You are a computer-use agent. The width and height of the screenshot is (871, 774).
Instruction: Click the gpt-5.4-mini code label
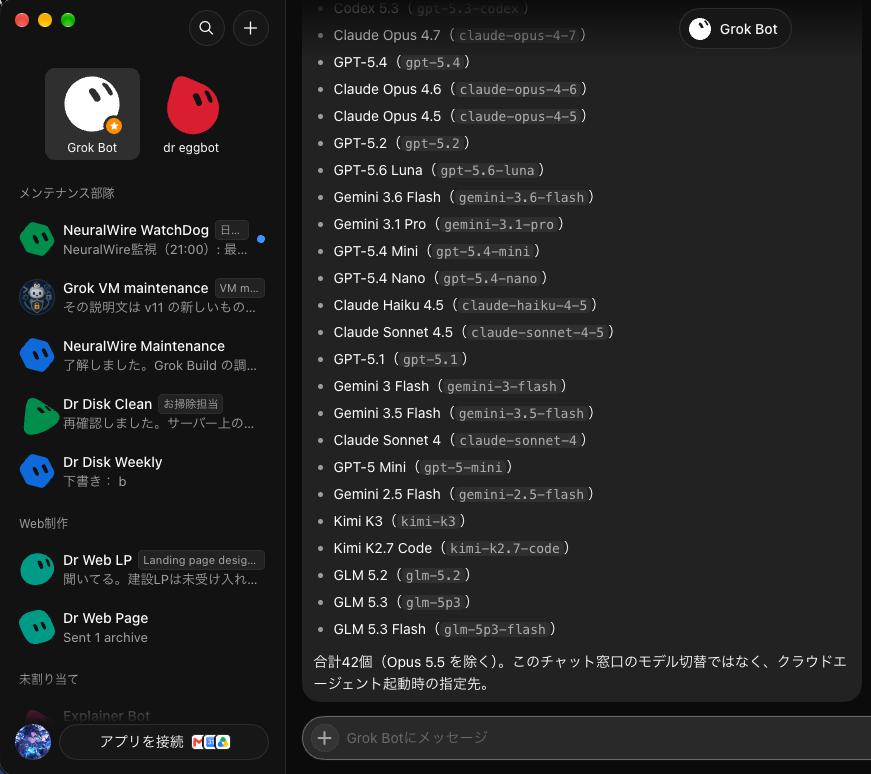click(x=483, y=252)
